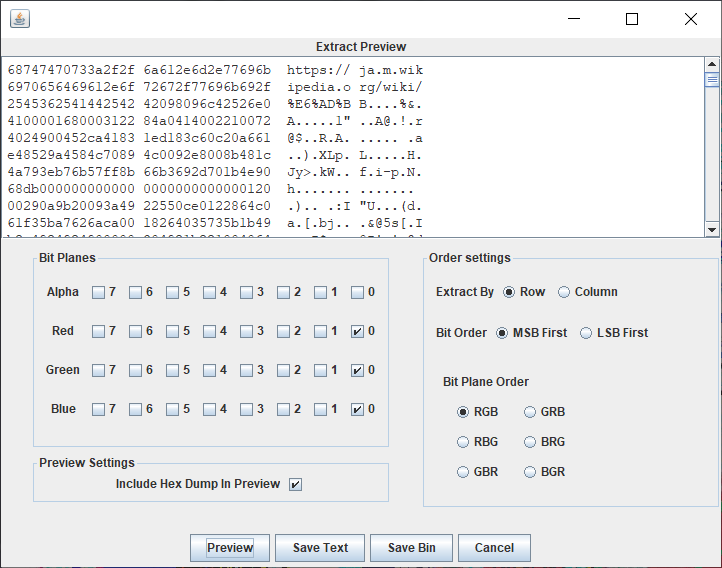The image size is (722, 568).
Task: Check Red bit plane 5
Action: click(172, 331)
